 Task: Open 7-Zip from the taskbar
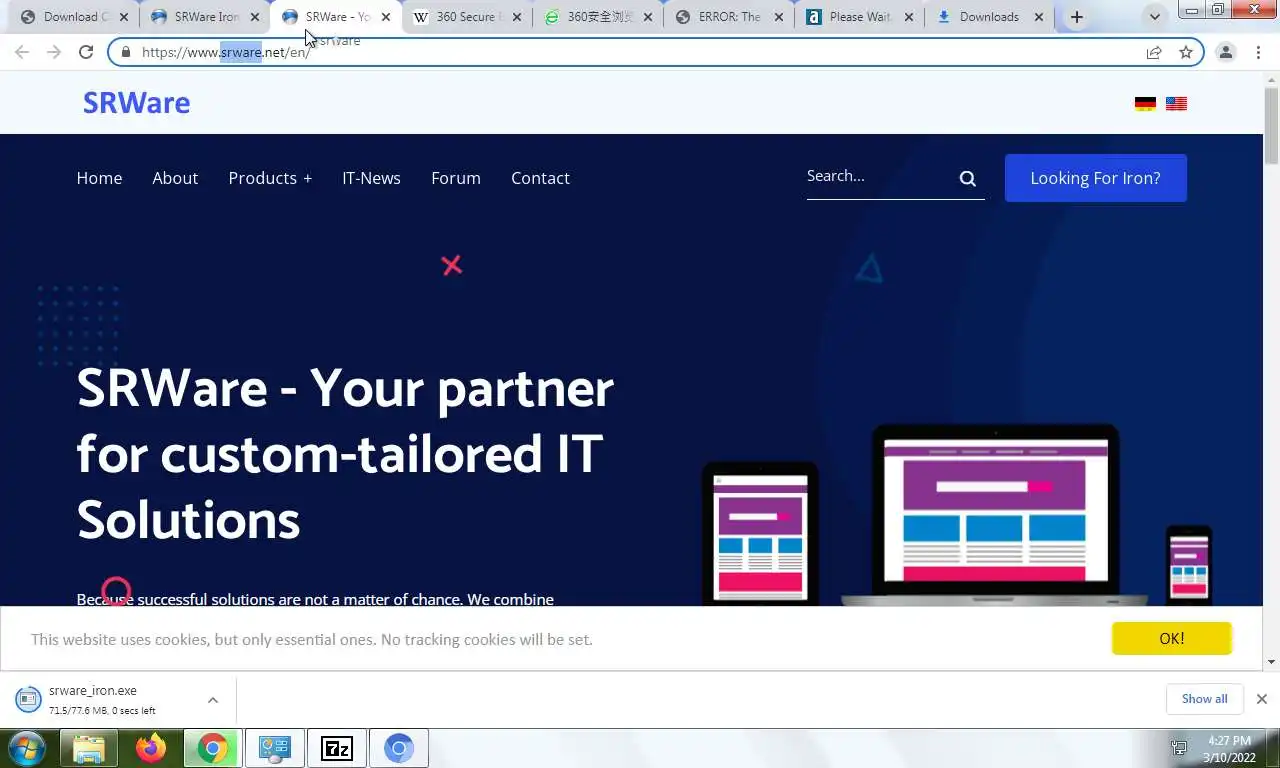click(337, 748)
